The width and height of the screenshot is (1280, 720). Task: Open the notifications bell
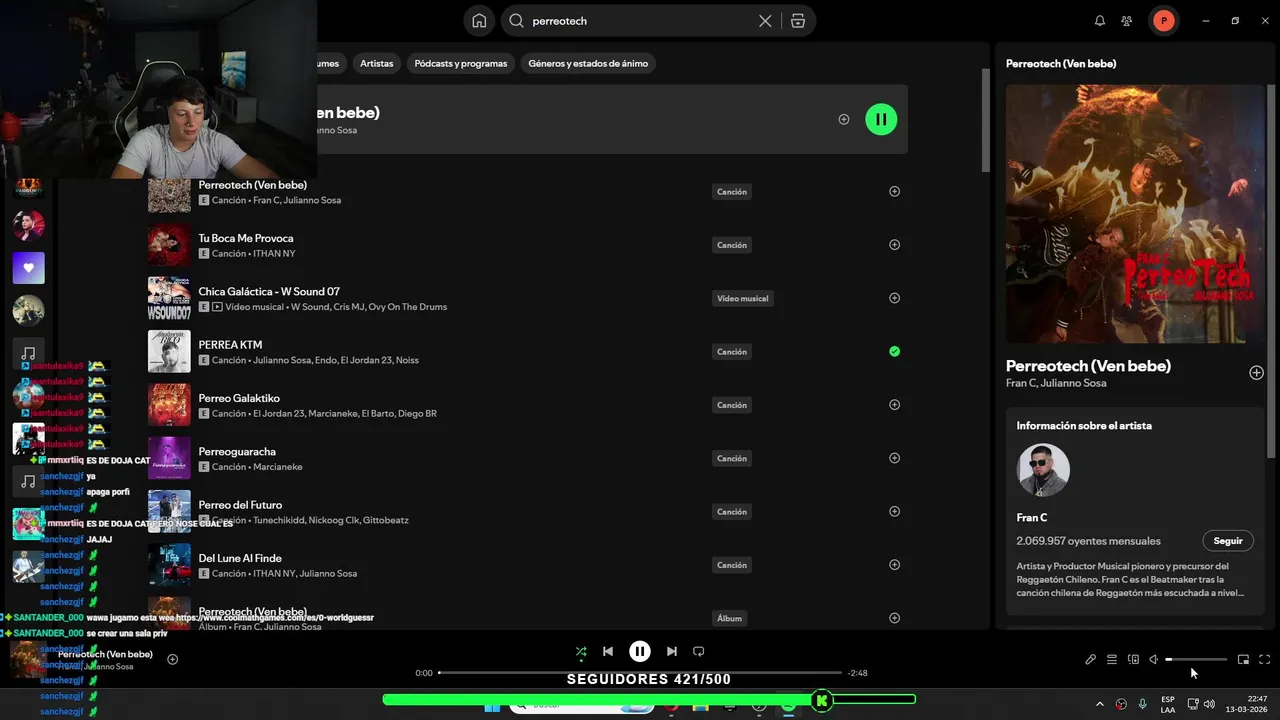1100,21
